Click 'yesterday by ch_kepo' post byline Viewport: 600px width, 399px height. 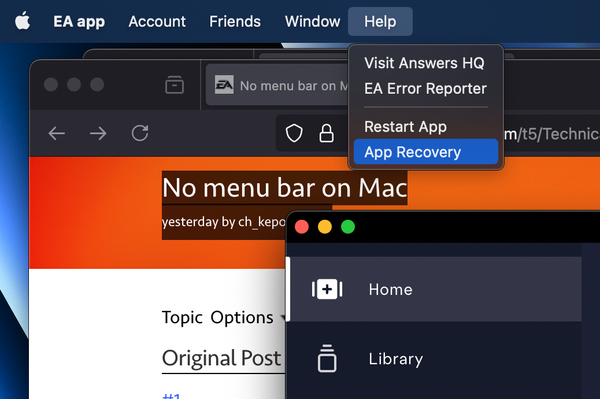click(224, 222)
